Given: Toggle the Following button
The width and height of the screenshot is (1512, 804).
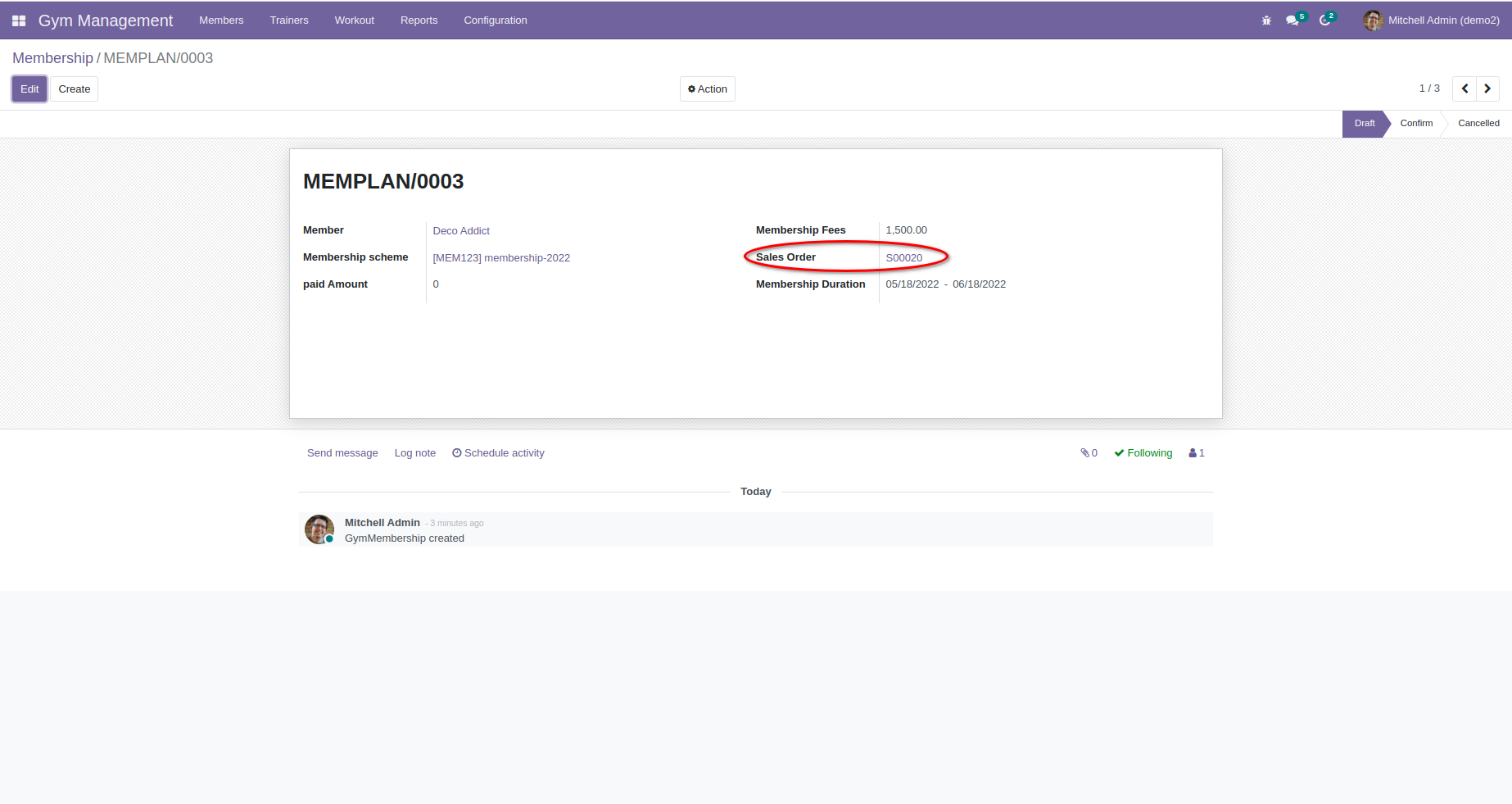Looking at the screenshot, I should [x=1143, y=453].
